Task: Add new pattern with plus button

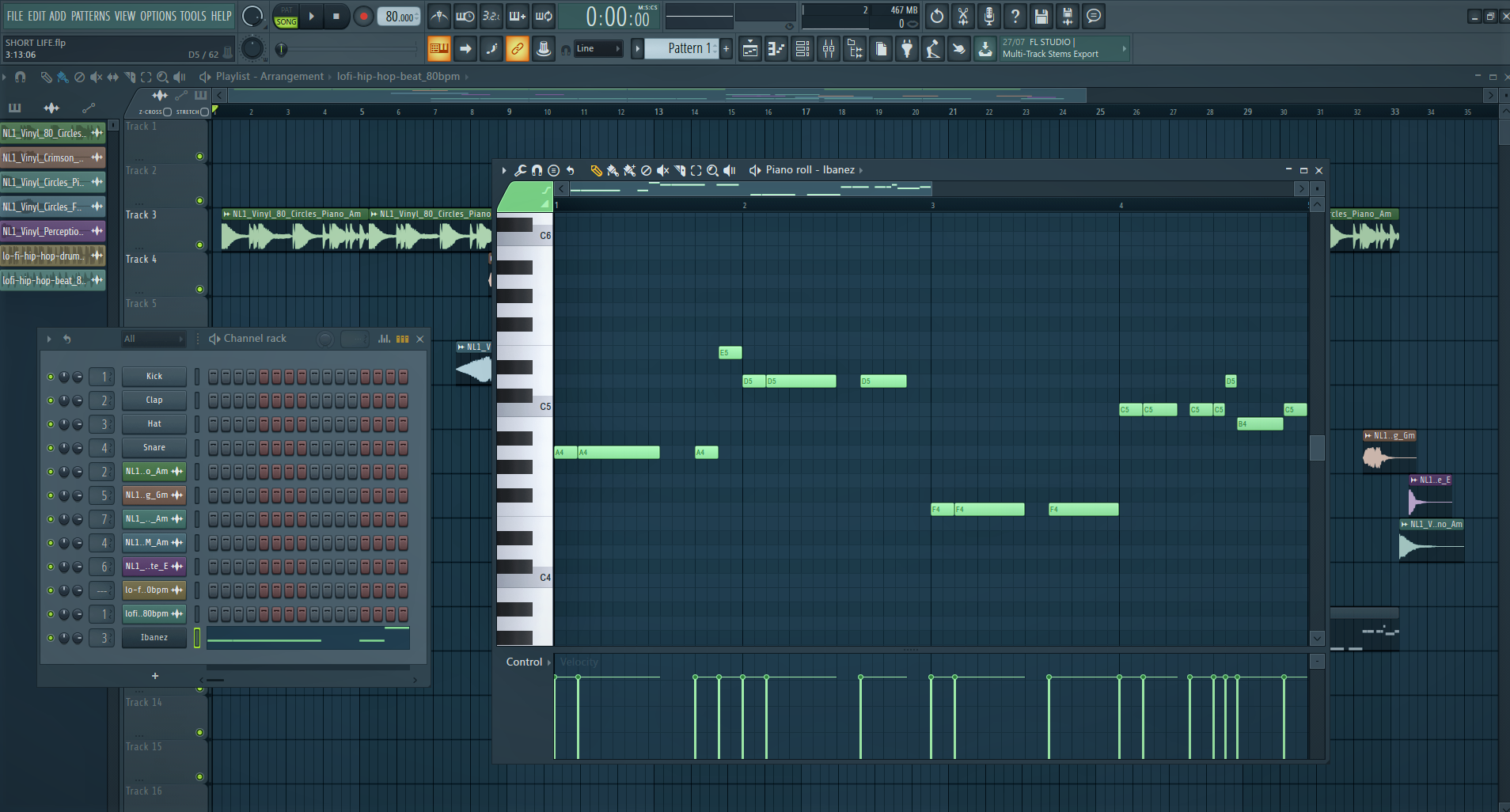Action: (727, 49)
